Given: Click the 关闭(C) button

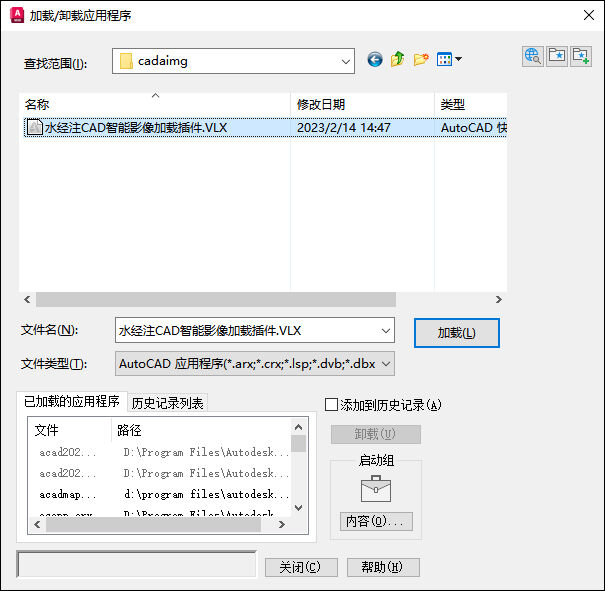Looking at the screenshot, I should coord(301,567).
